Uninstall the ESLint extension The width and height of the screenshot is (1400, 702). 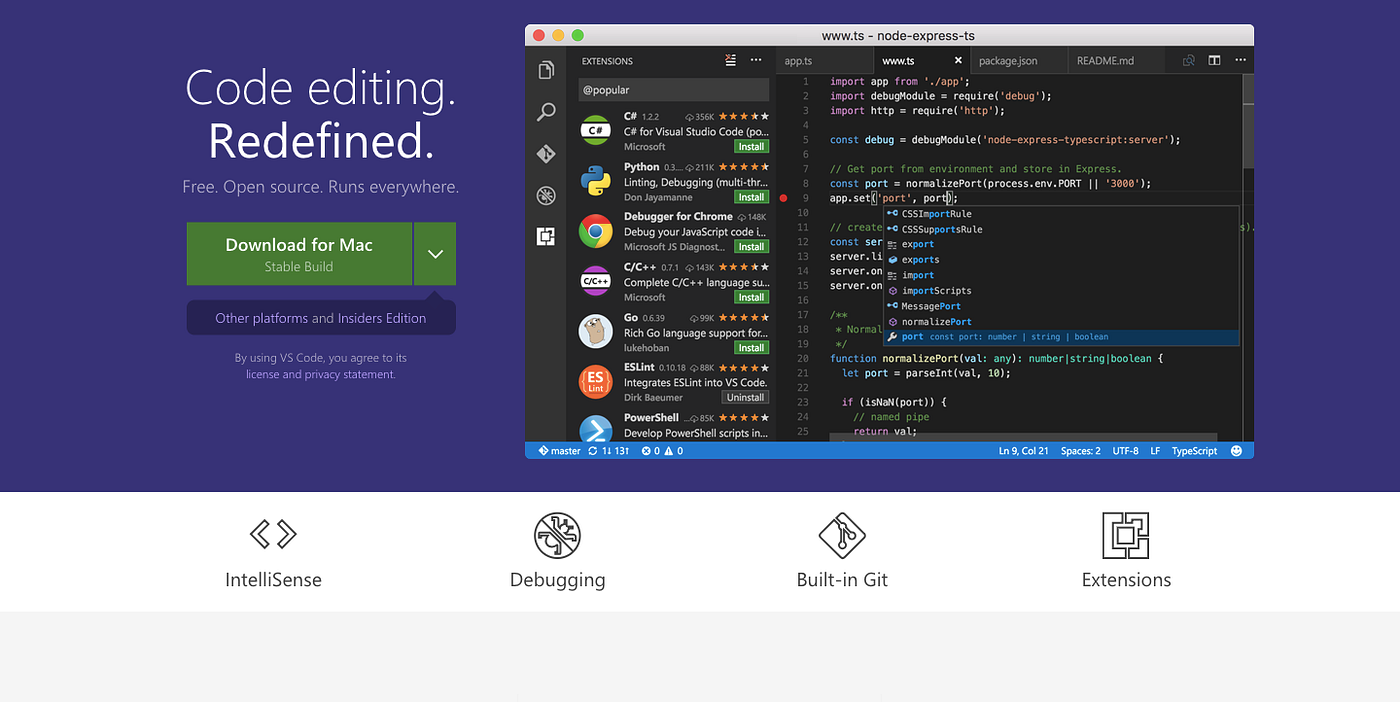tap(744, 396)
